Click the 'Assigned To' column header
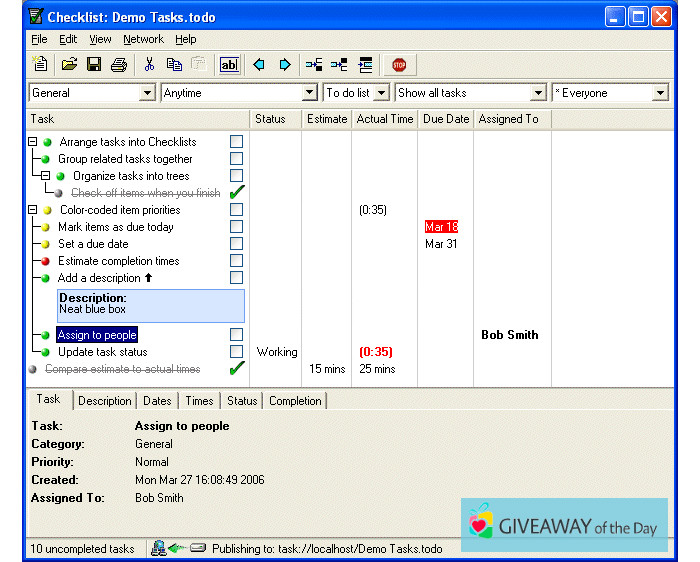This screenshot has width=700, height=562. (x=512, y=119)
